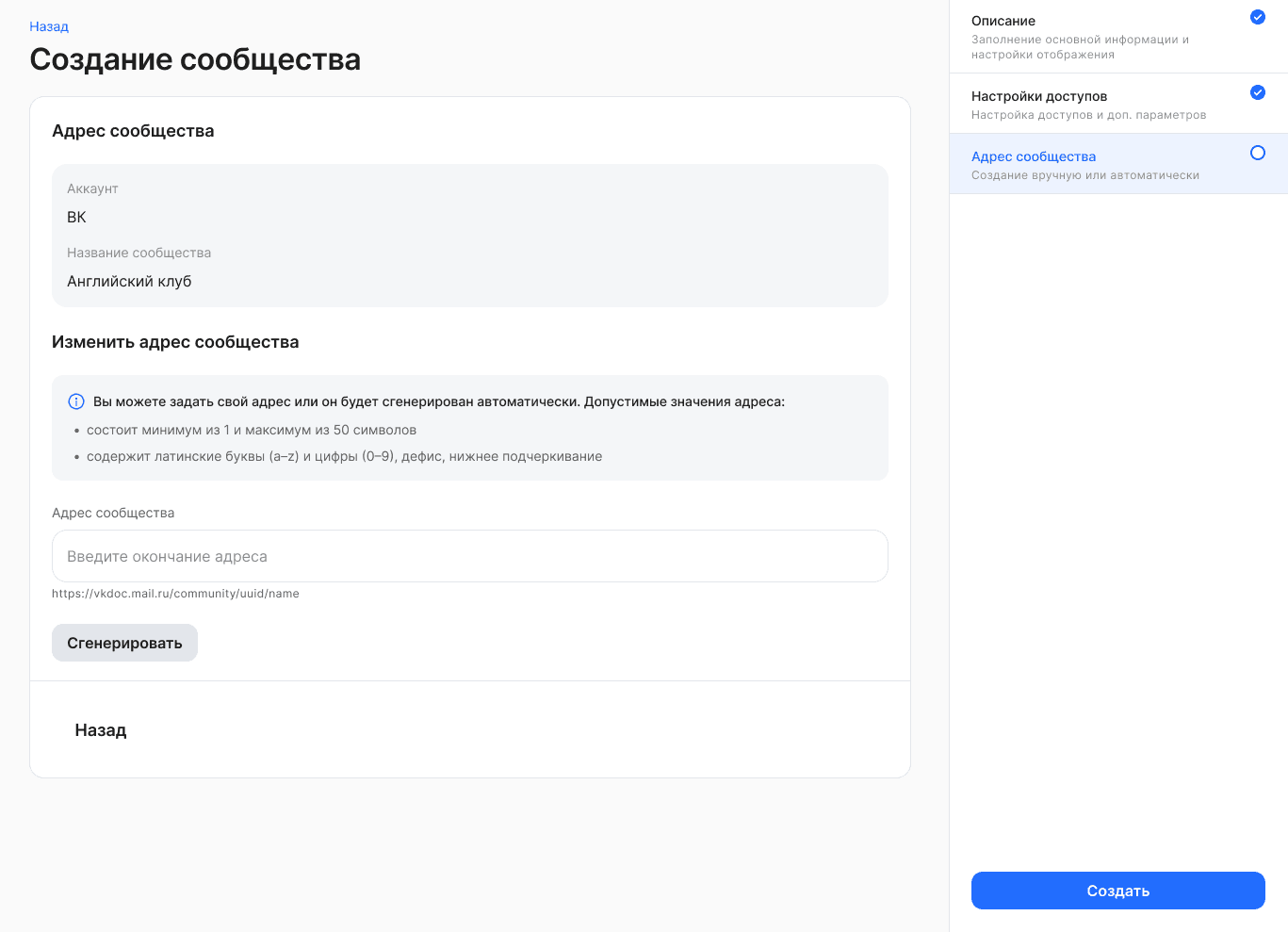Click Сгенерировать to auto-generate an address
This screenshot has width=1288, height=932.
click(124, 642)
